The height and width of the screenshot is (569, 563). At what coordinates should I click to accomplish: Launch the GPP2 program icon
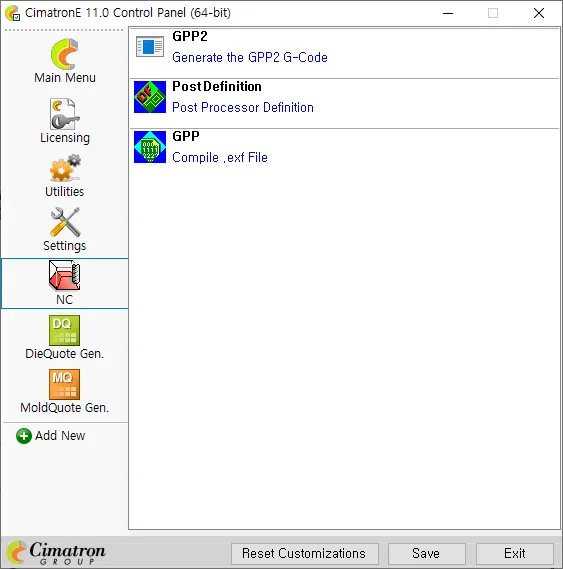point(150,46)
